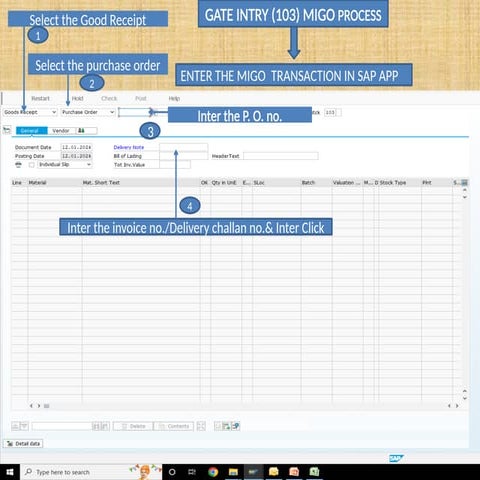Image resolution: width=480 pixels, height=480 pixels.
Task: Click the Hold button in the toolbar
Action: 77,98
